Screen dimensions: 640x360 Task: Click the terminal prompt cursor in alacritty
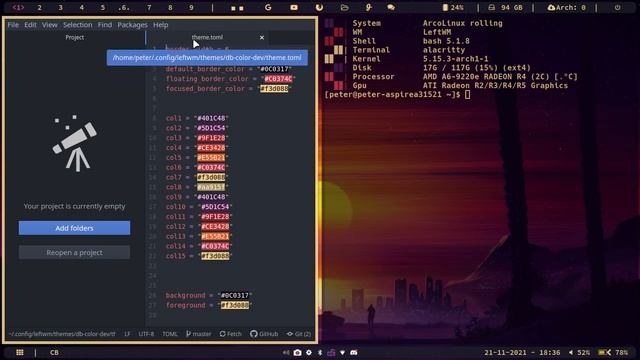coord(467,95)
